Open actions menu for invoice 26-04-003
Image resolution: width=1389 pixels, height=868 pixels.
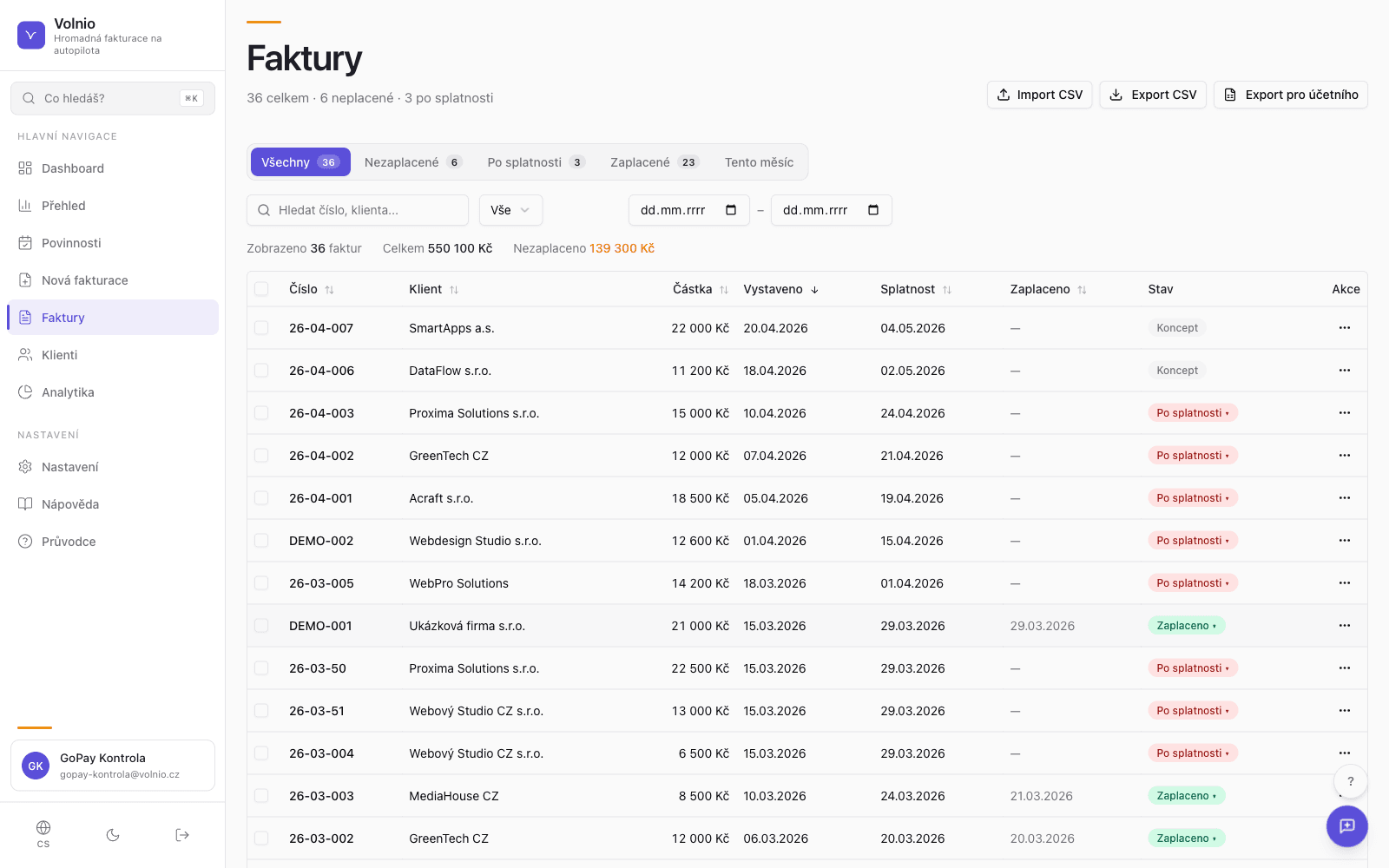(1345, 413)
